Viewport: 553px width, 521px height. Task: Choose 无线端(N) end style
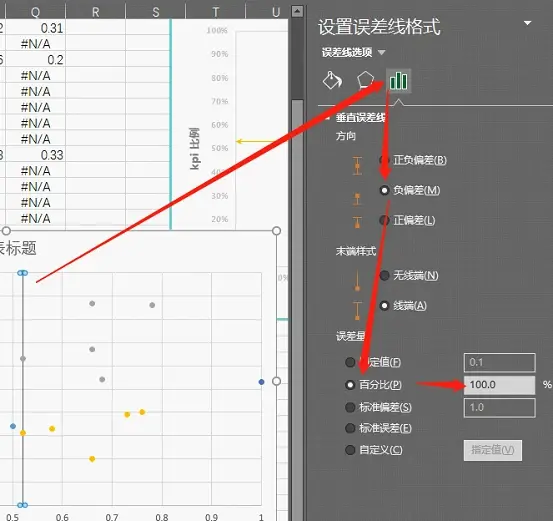tap(409, 275)
